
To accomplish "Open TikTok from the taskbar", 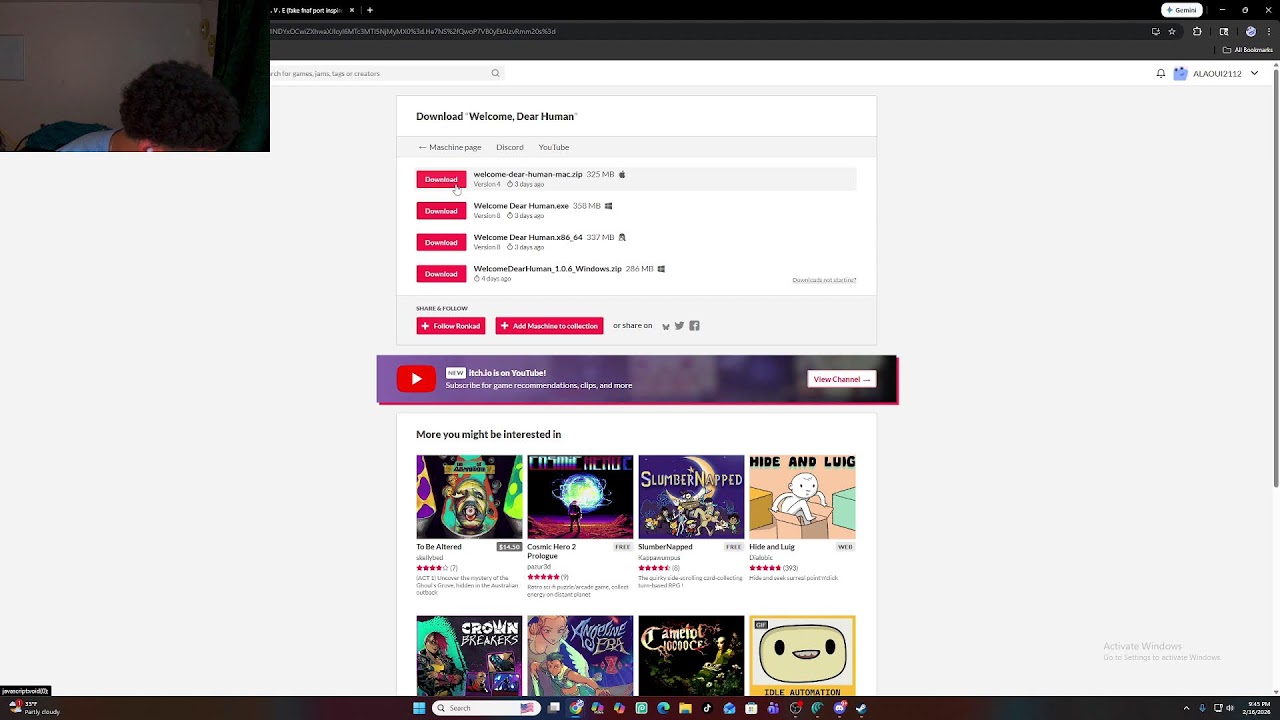I will (707, 708).
